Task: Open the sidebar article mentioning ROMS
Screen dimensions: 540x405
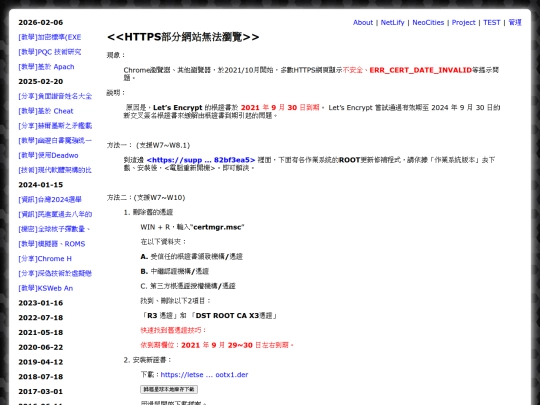Action: point(52,244)
